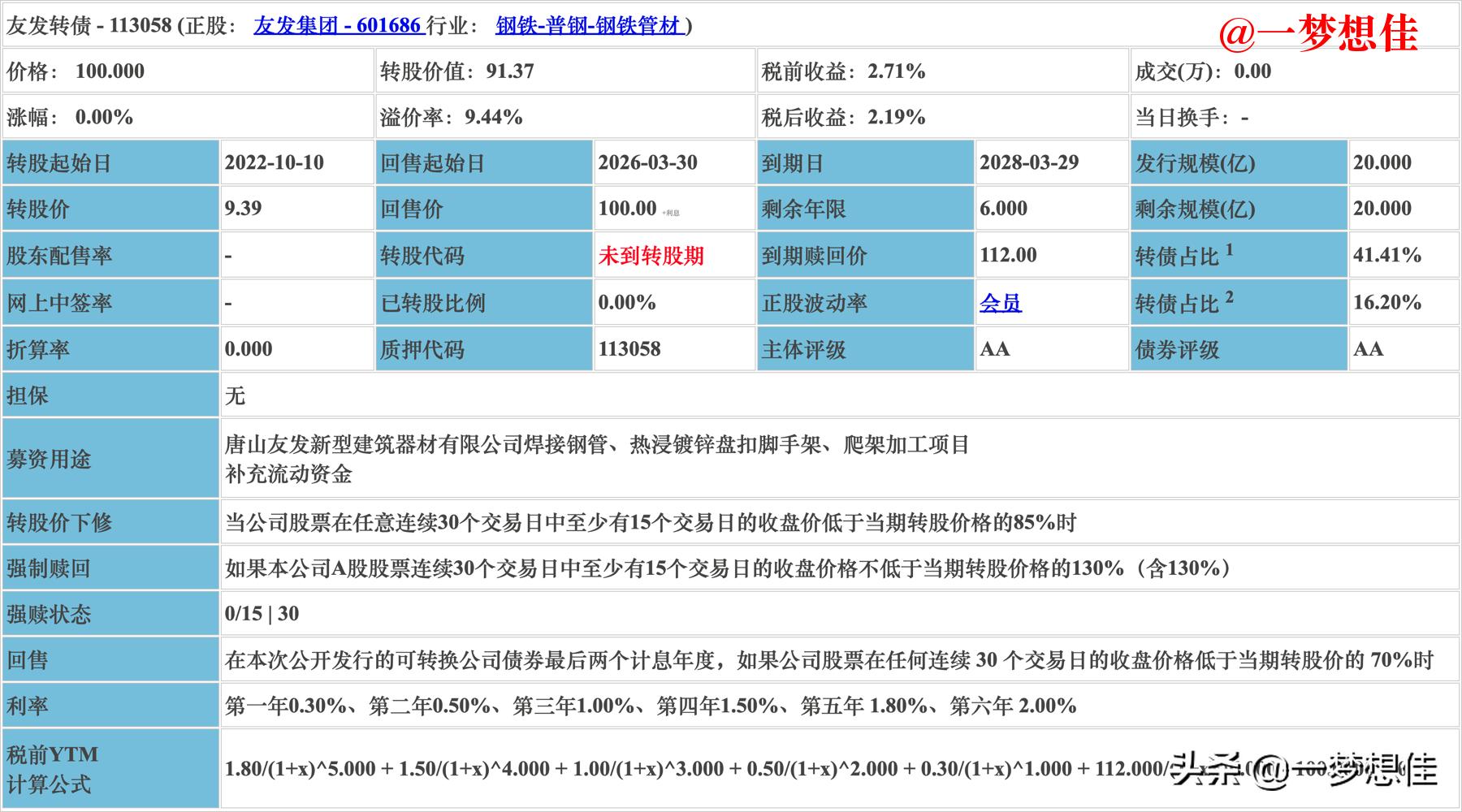Screen dimensions: 1462x812
Task: Select the 转股价值 91.37 cell
Action: click(x=455, y=71)
